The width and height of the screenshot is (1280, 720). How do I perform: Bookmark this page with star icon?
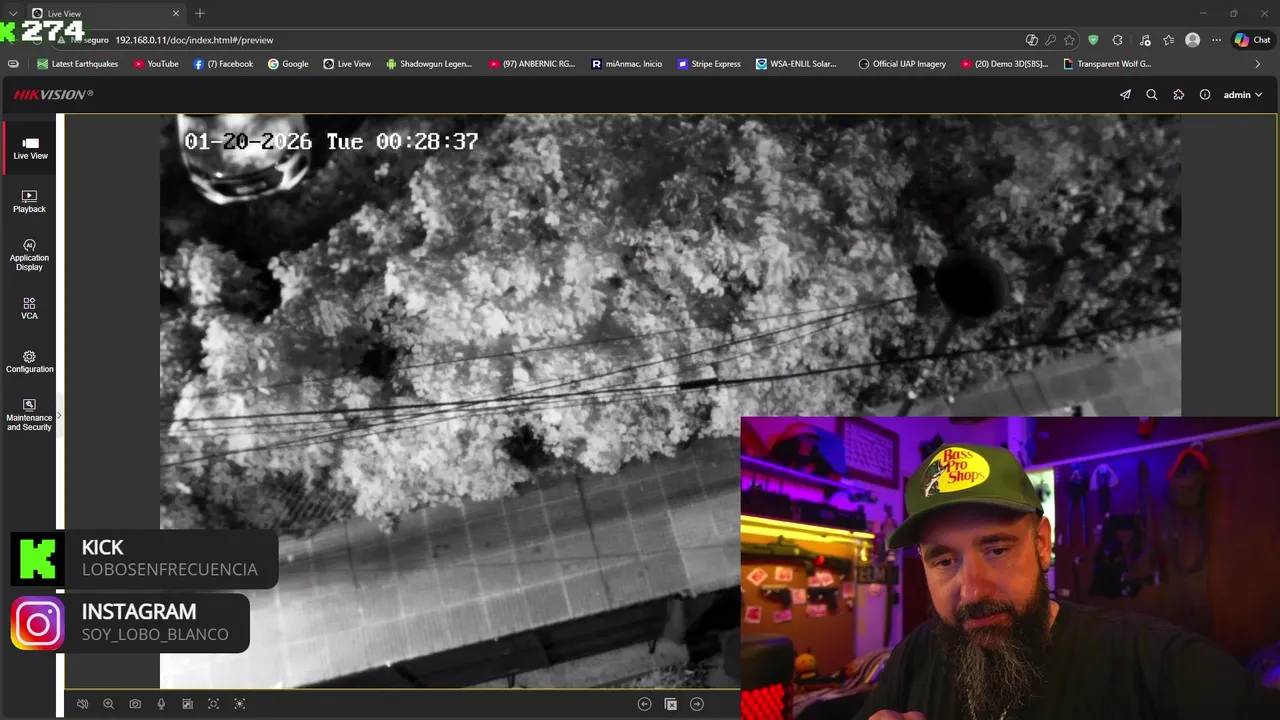tap(1069, 40)
